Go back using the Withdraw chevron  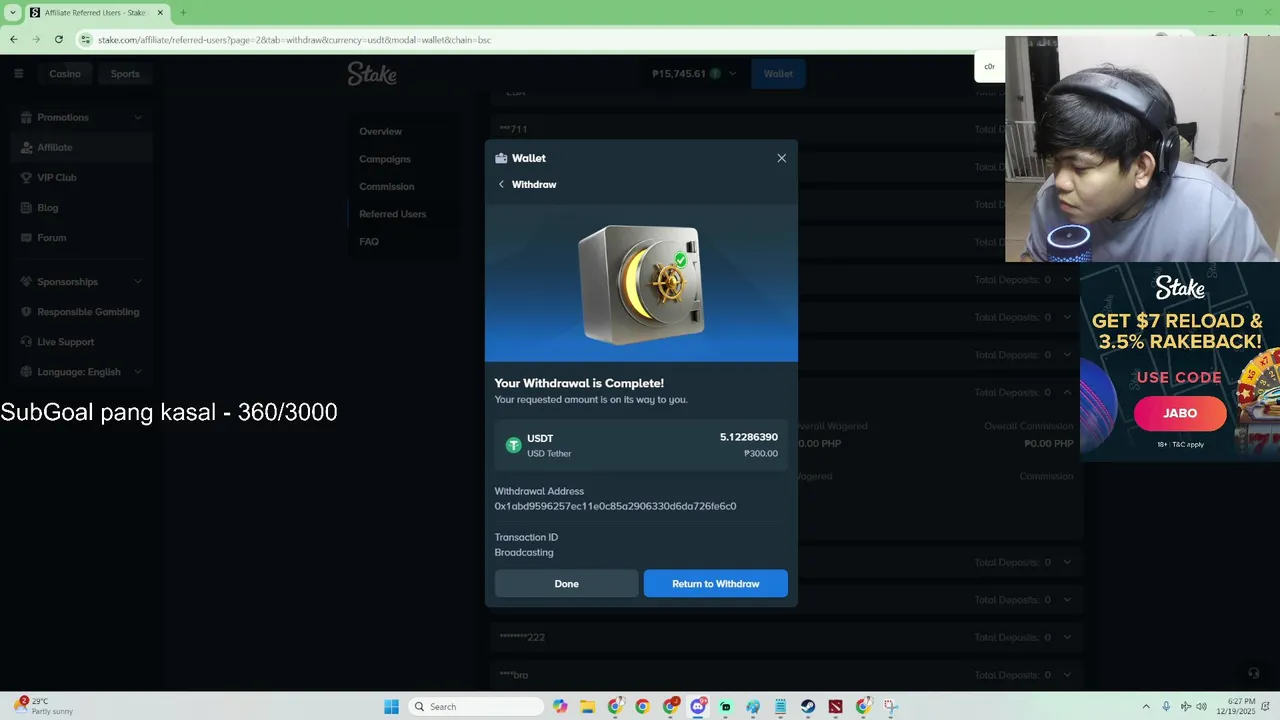[501, 184]
